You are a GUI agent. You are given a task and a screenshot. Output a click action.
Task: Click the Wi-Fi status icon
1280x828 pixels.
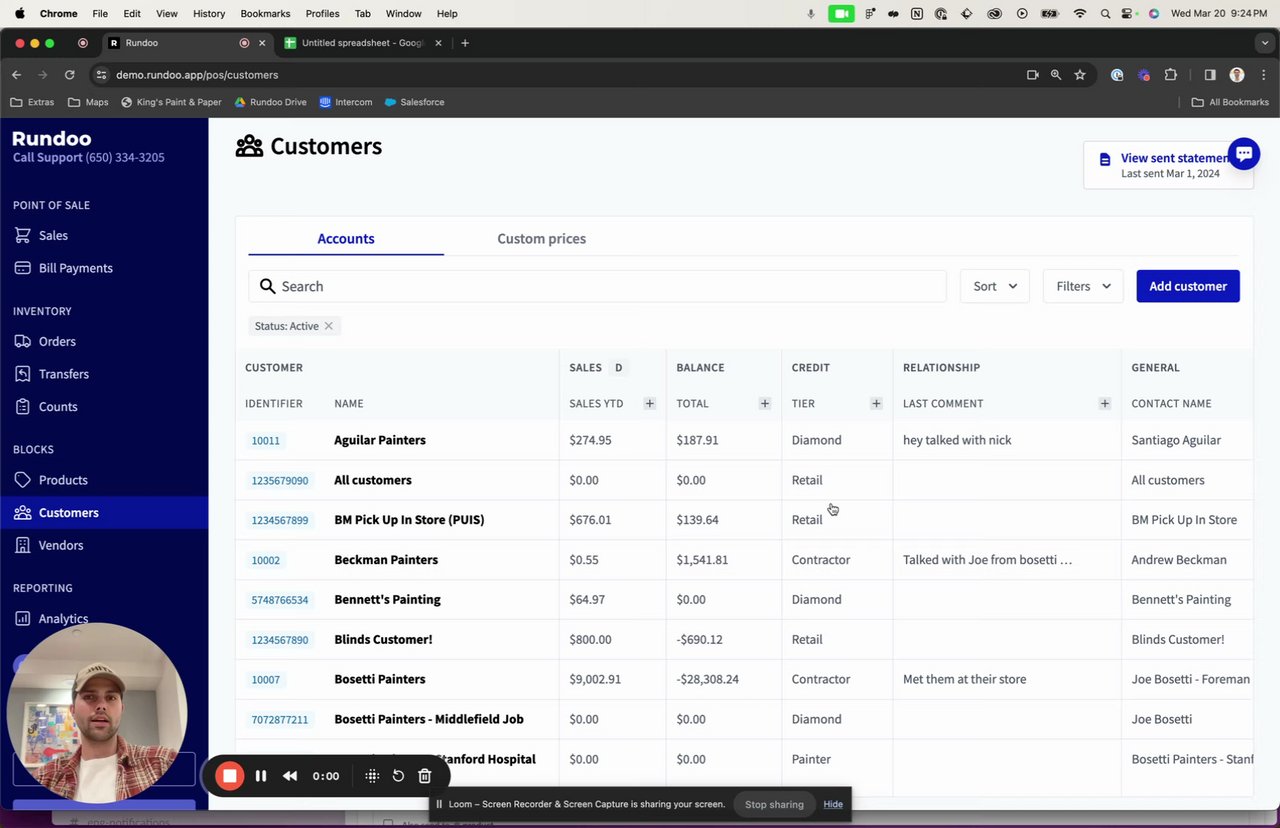(x=1080, y=14)
